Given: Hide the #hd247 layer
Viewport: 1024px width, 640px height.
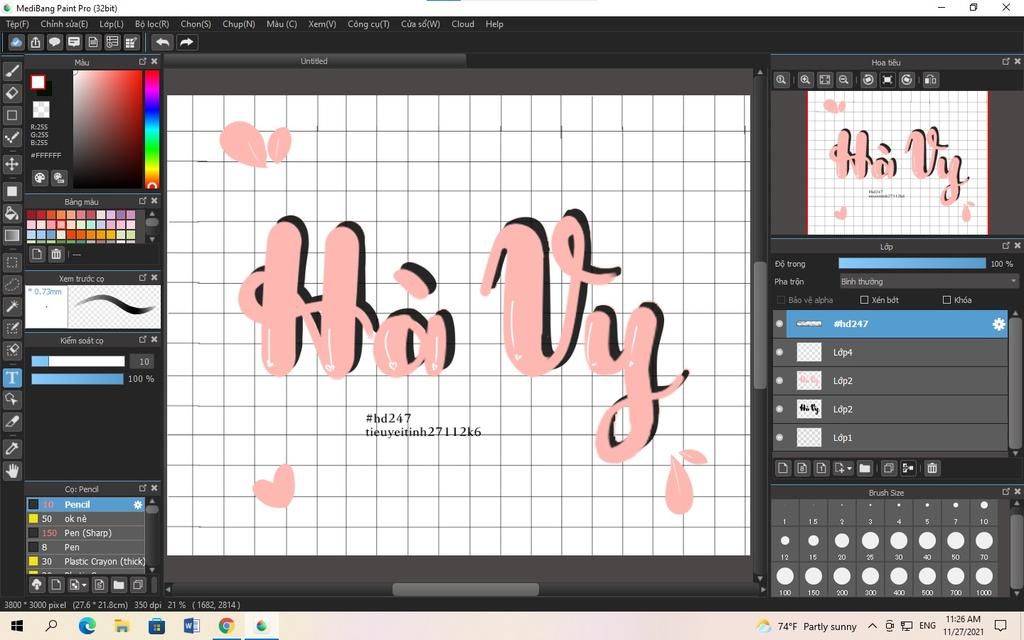Looking at the screenshot, I should [x=779, y=324].
